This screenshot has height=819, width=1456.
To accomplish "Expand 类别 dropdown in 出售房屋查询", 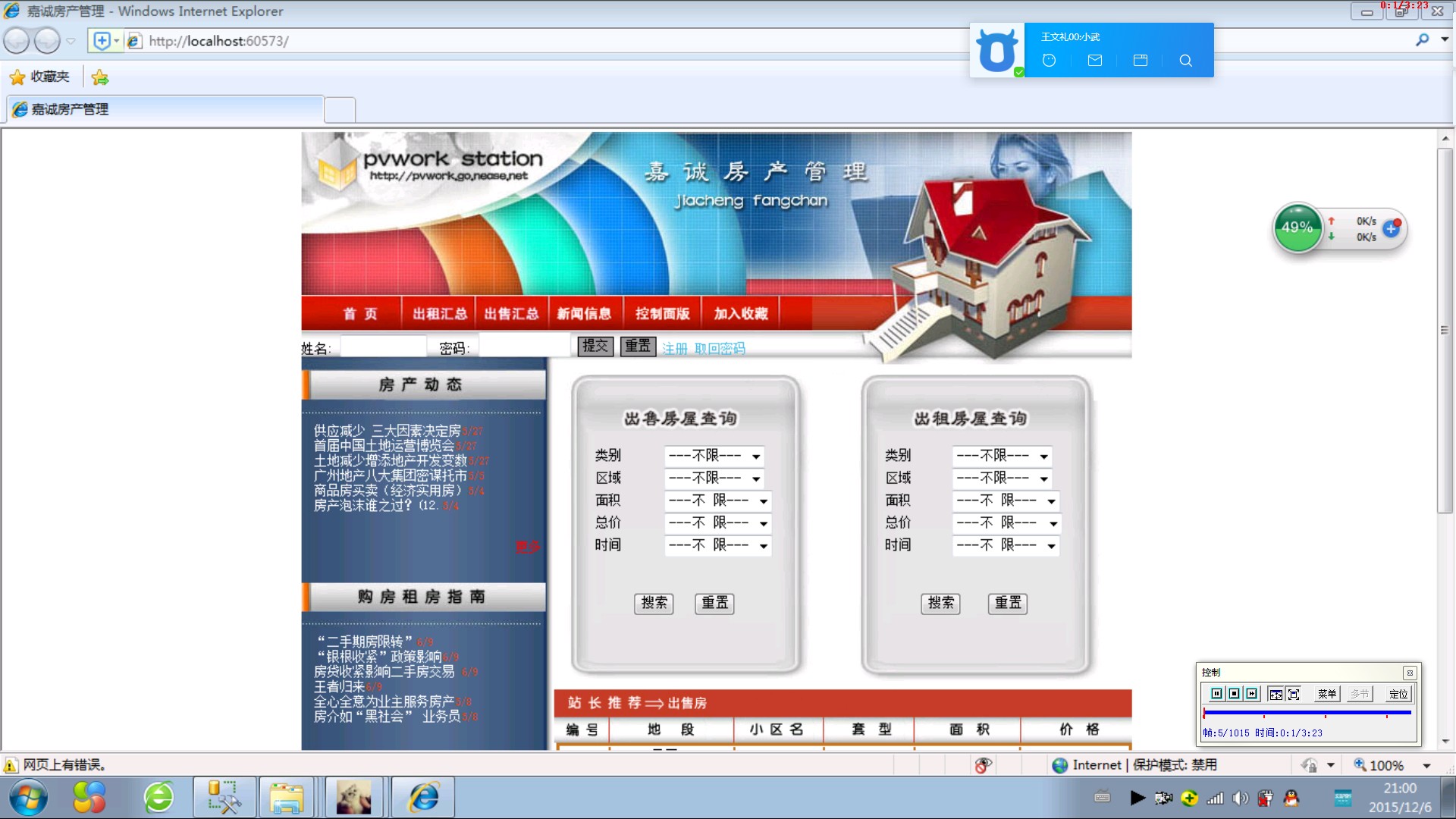I will pos(714,456).
